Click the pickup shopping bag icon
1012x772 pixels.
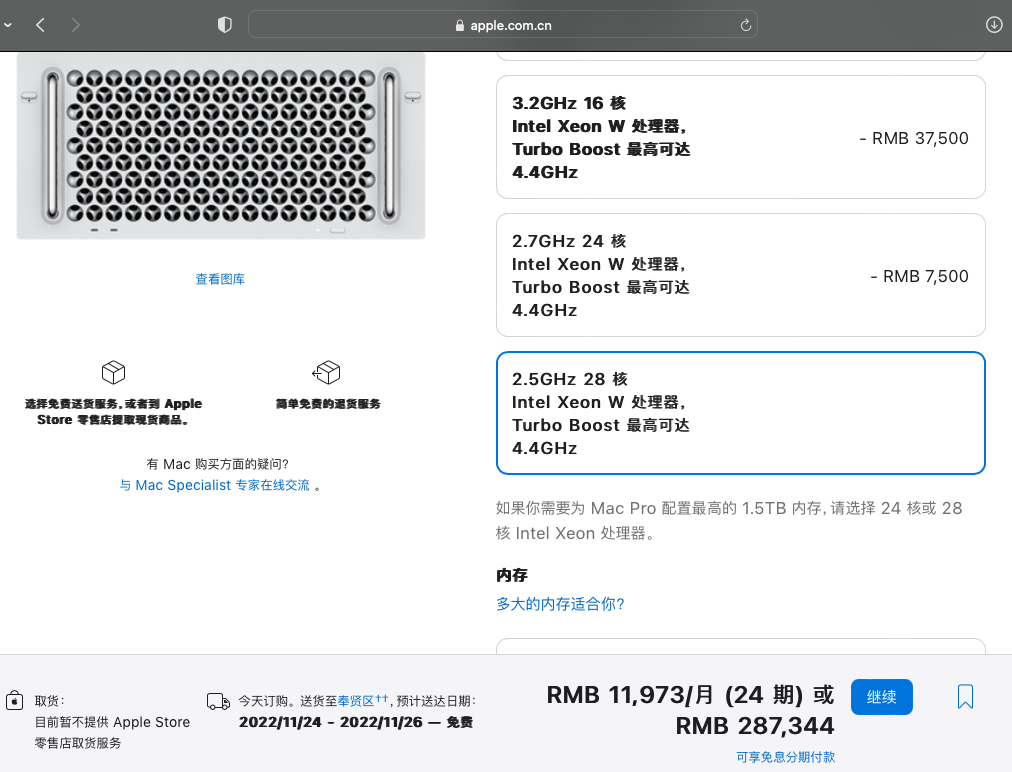(x=14, y=700)
